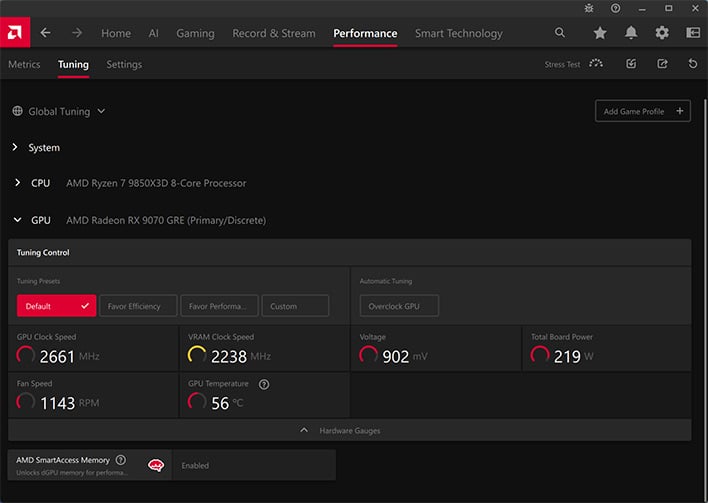Select the Default tuning preset
The height and width of the screenshot is (503, 708).
click(56, 306)
